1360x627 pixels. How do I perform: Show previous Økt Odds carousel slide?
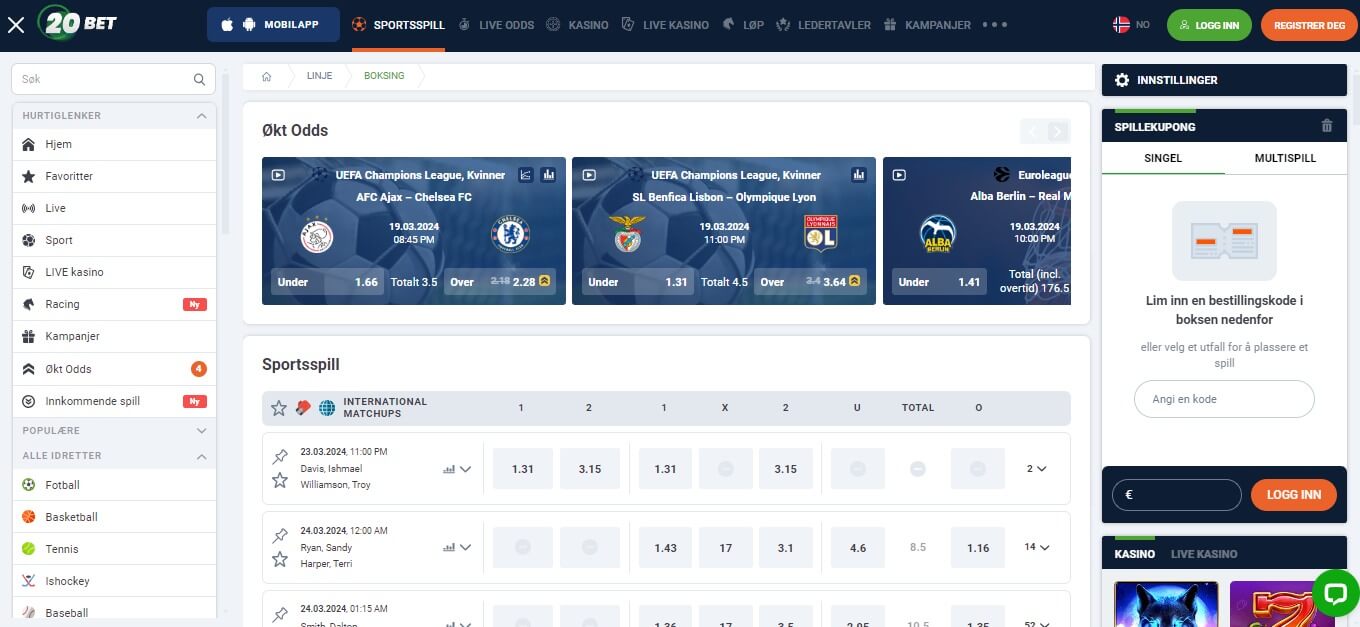pyautogui.click(x=1032, y=131)
